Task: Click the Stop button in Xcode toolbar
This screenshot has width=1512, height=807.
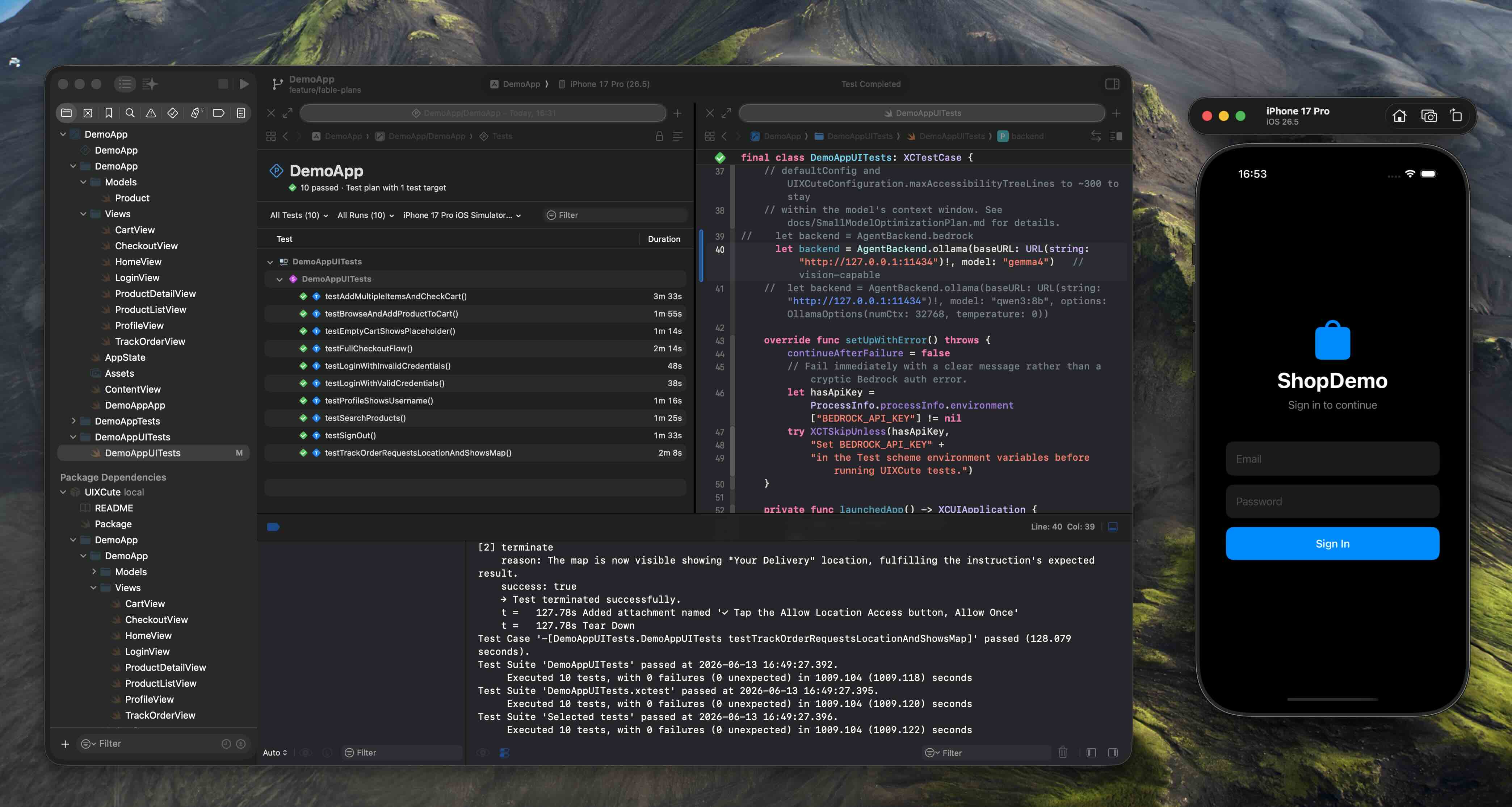Action: 223,84
